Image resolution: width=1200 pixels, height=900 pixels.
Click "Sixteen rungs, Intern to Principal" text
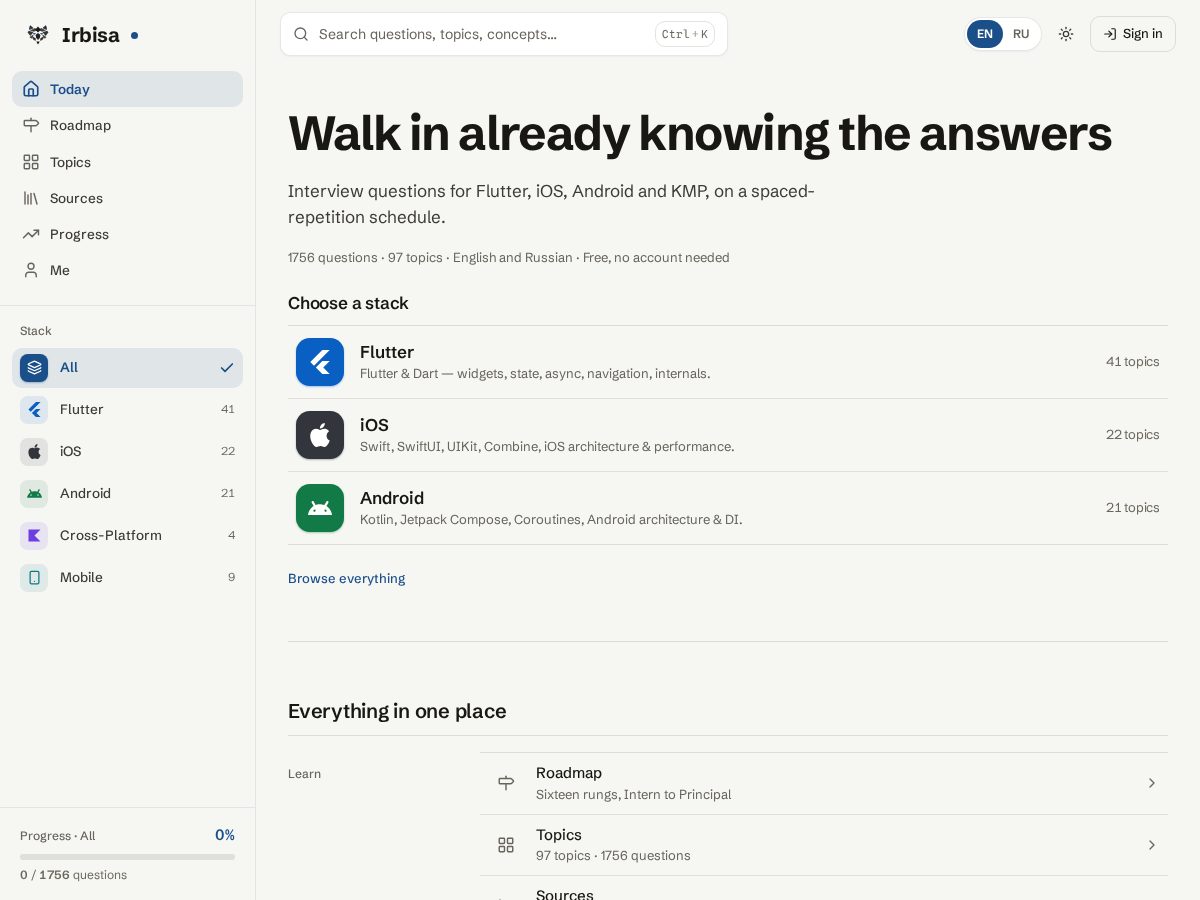(x=633, y=795)
